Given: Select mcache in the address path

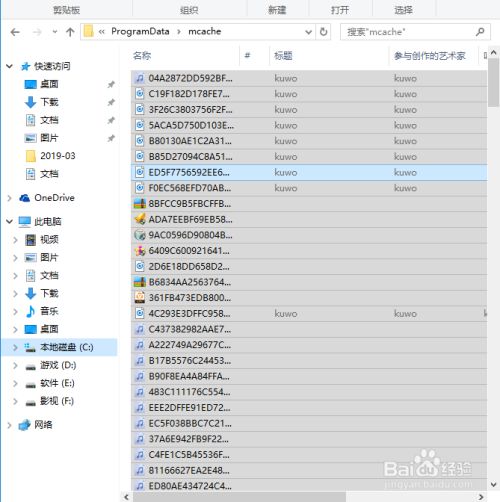Looking at the screenshot, I should pyautogui.click(x=205, y=31).
